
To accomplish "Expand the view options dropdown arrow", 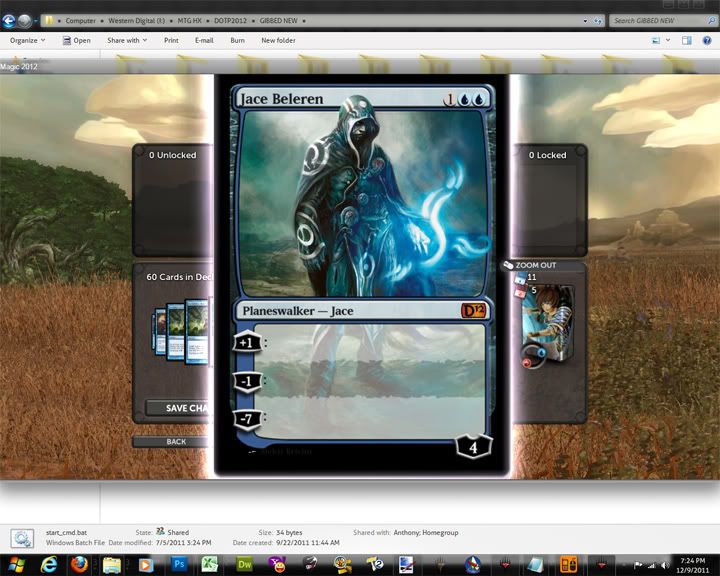I will point(668,40).
